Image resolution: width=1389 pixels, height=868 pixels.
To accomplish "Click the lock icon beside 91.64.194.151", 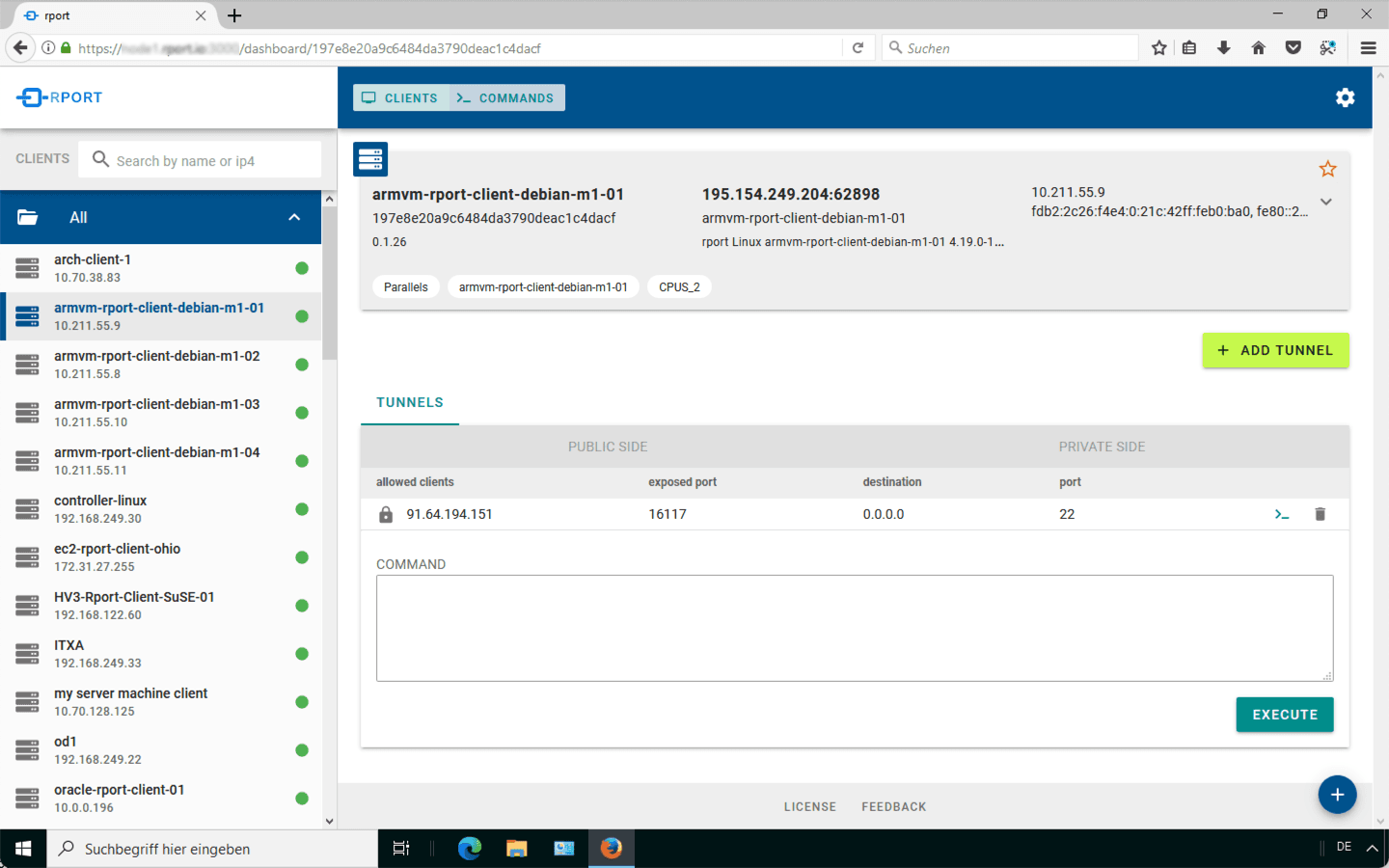I will pyautogui.click(x=386, y=514).
